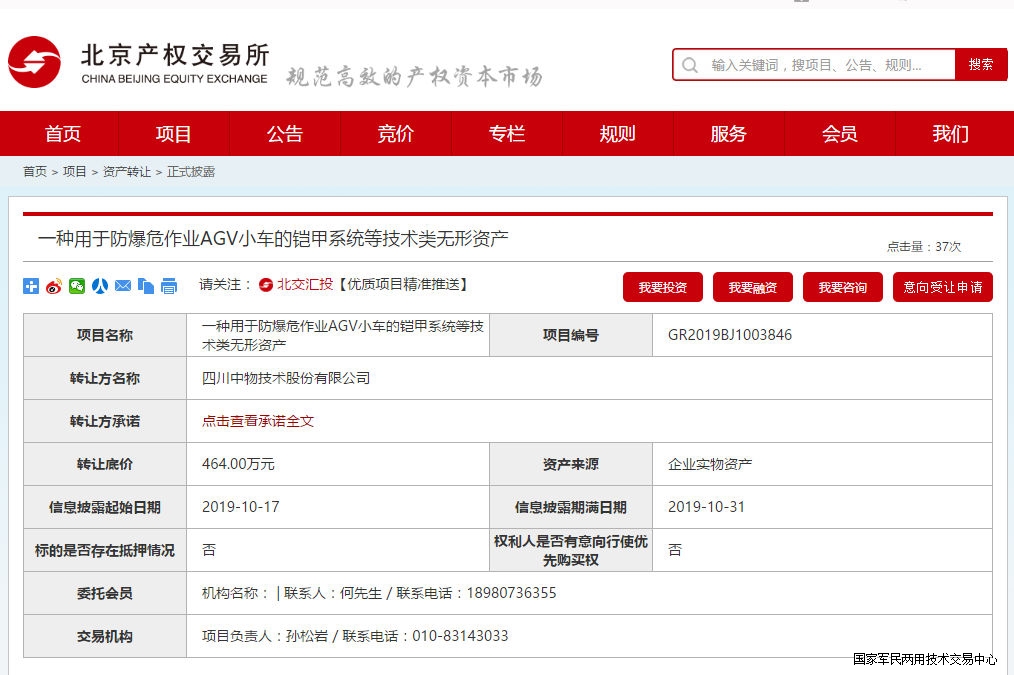
Task: Click the 信息披露起始日期 label
Action: point(105,507)
